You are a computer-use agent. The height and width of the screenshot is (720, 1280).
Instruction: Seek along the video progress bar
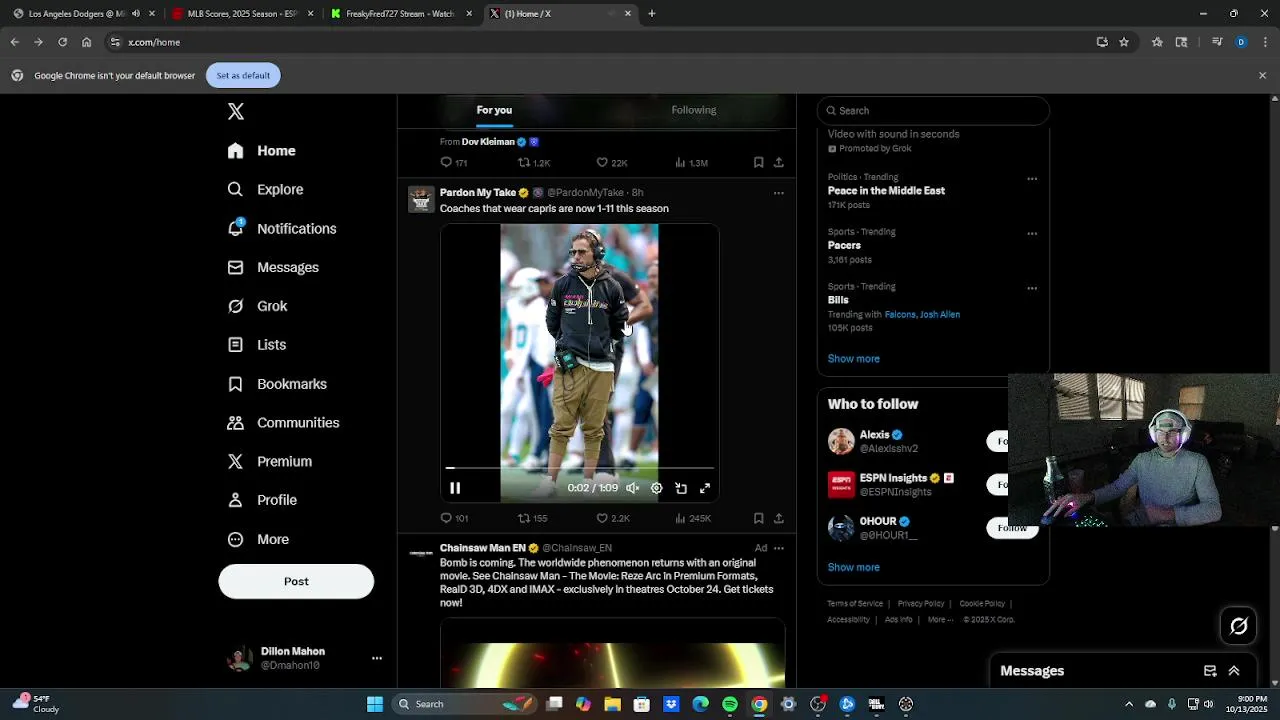[x=580, y=467]
